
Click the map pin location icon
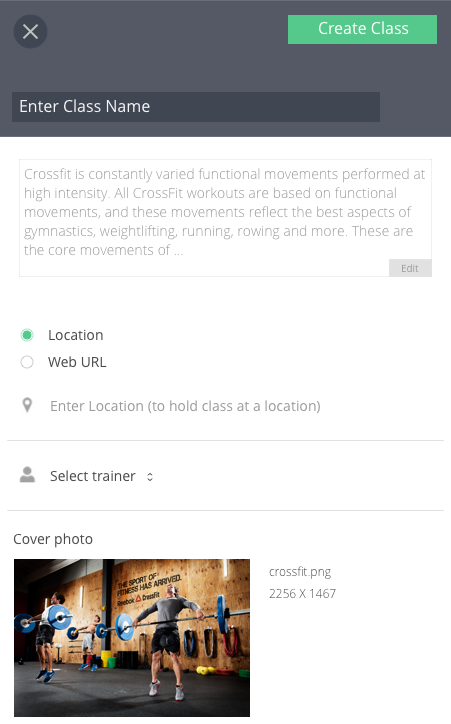(x=27, y=405)
